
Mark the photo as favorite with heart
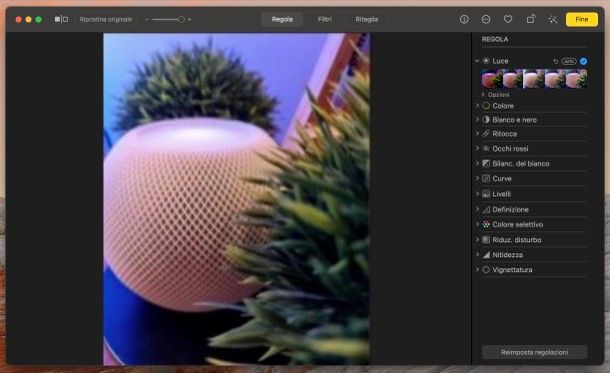tap(508, 19)
